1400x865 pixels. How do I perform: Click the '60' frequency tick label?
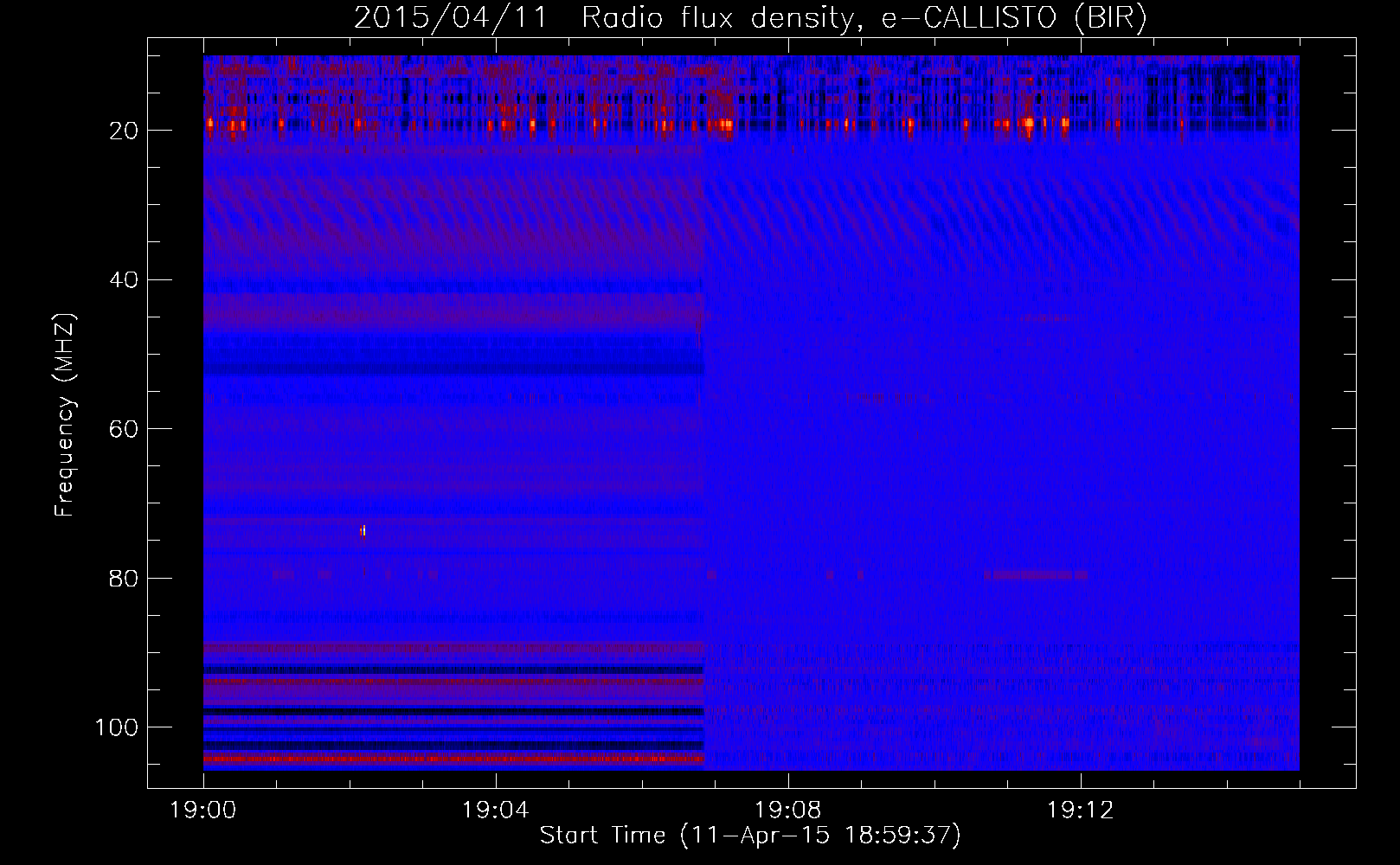click(124, 429)
